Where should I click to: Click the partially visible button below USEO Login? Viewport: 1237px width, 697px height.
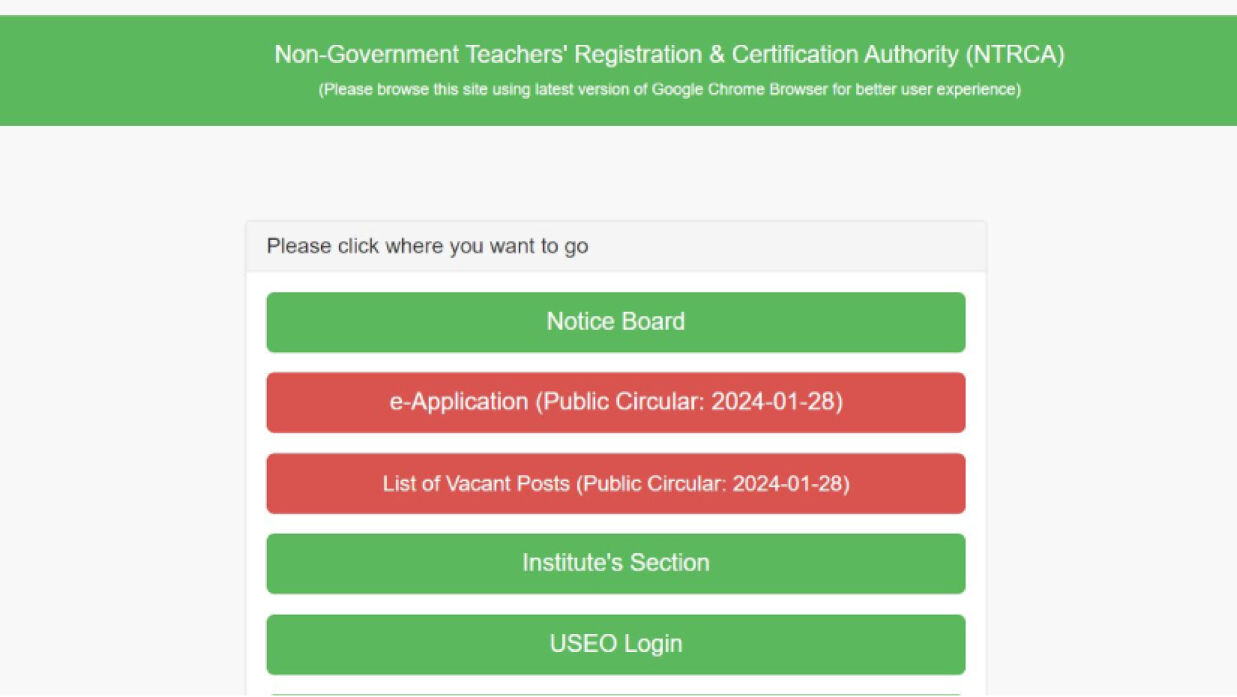pyautogui.click(x=615, y=694)
